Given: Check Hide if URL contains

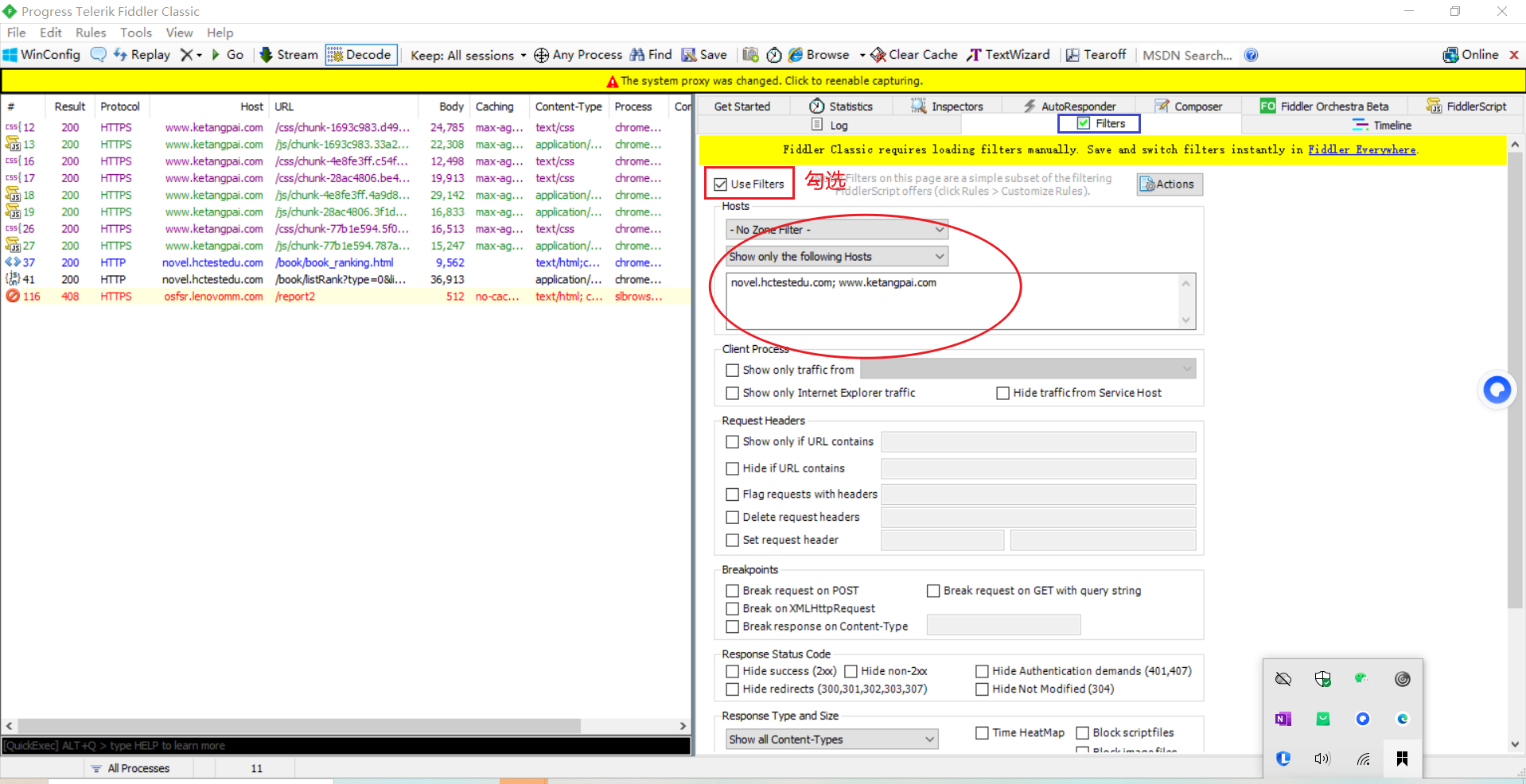Looking at the screenshot, I should point(733,469).
